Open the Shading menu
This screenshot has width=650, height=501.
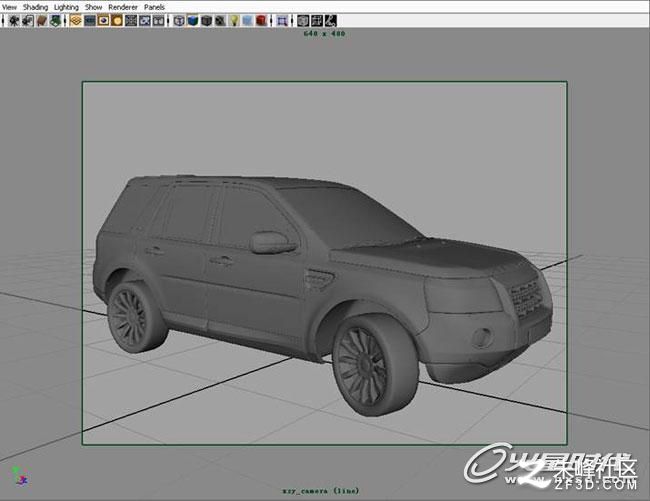coord(35,7)
